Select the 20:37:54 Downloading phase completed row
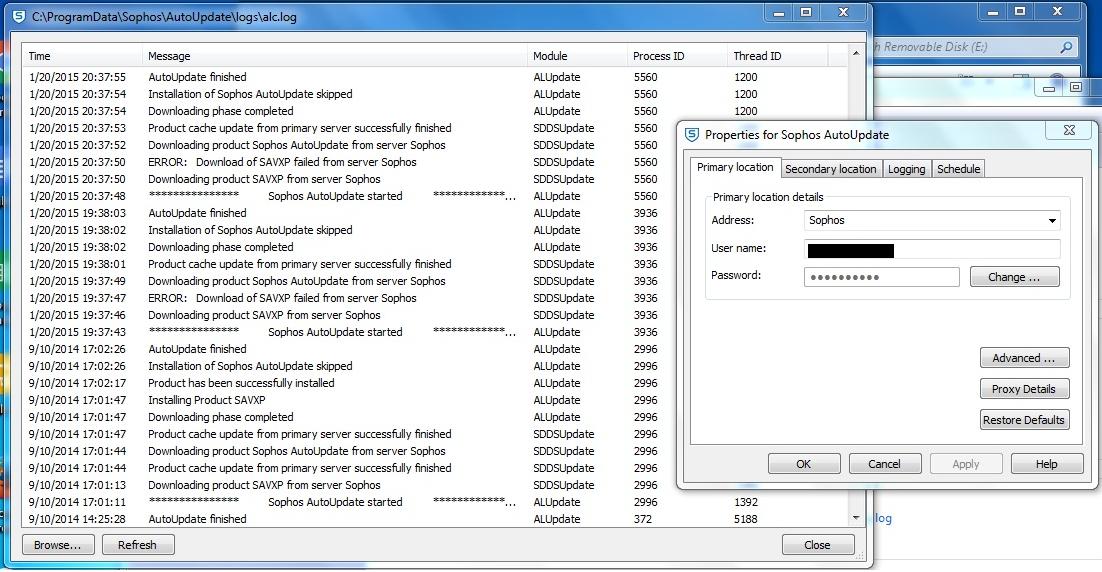 [435, 111]
